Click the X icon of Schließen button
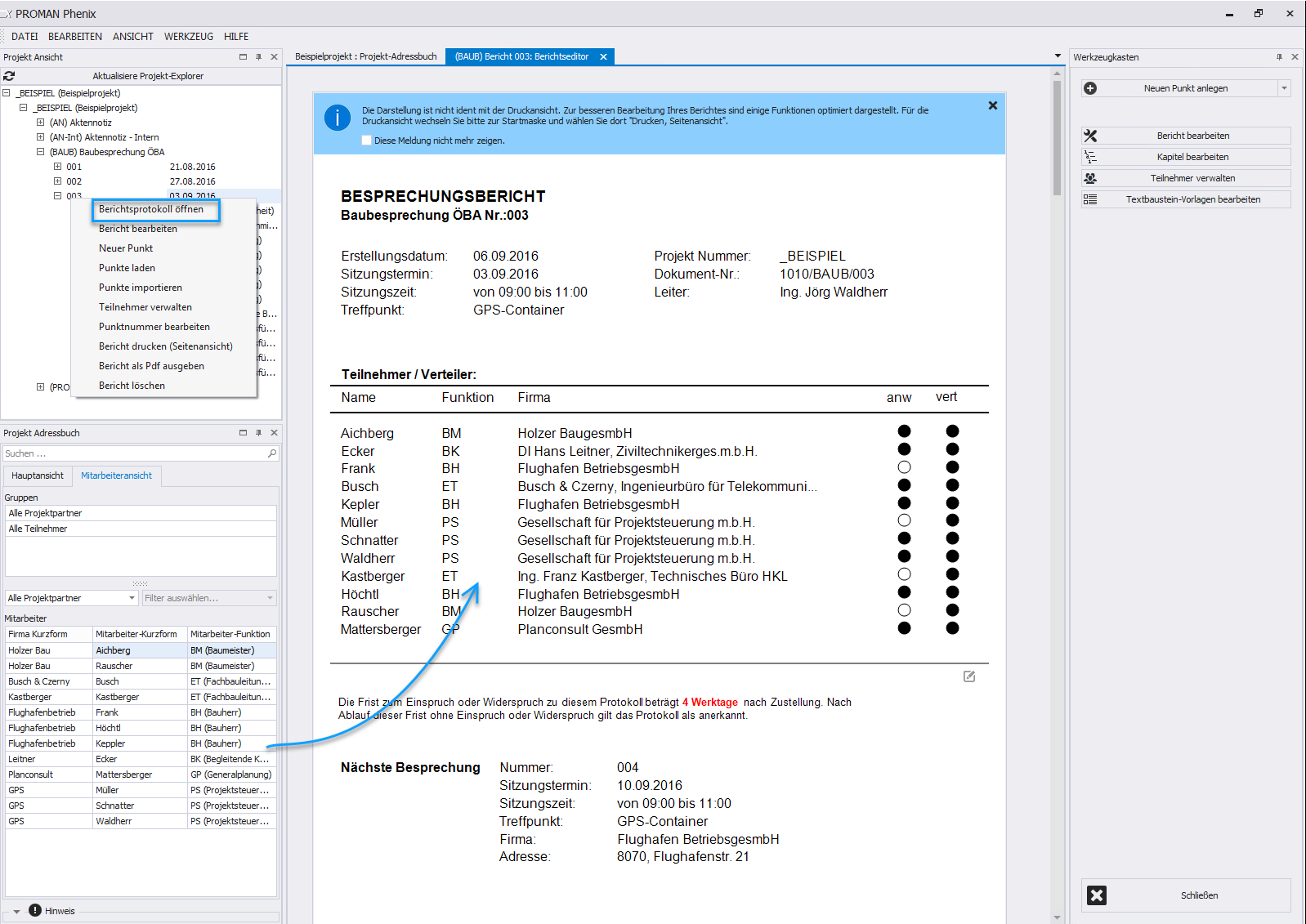The height and width of the screenshot is (924, 1306). point(1097,895)
